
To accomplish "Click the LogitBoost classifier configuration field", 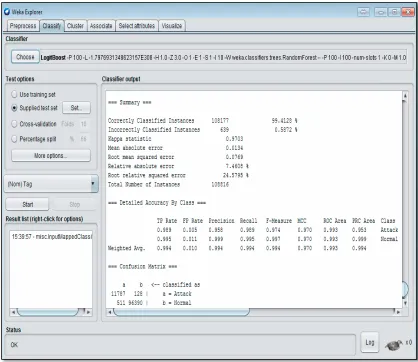I will (x=223, y=57).
